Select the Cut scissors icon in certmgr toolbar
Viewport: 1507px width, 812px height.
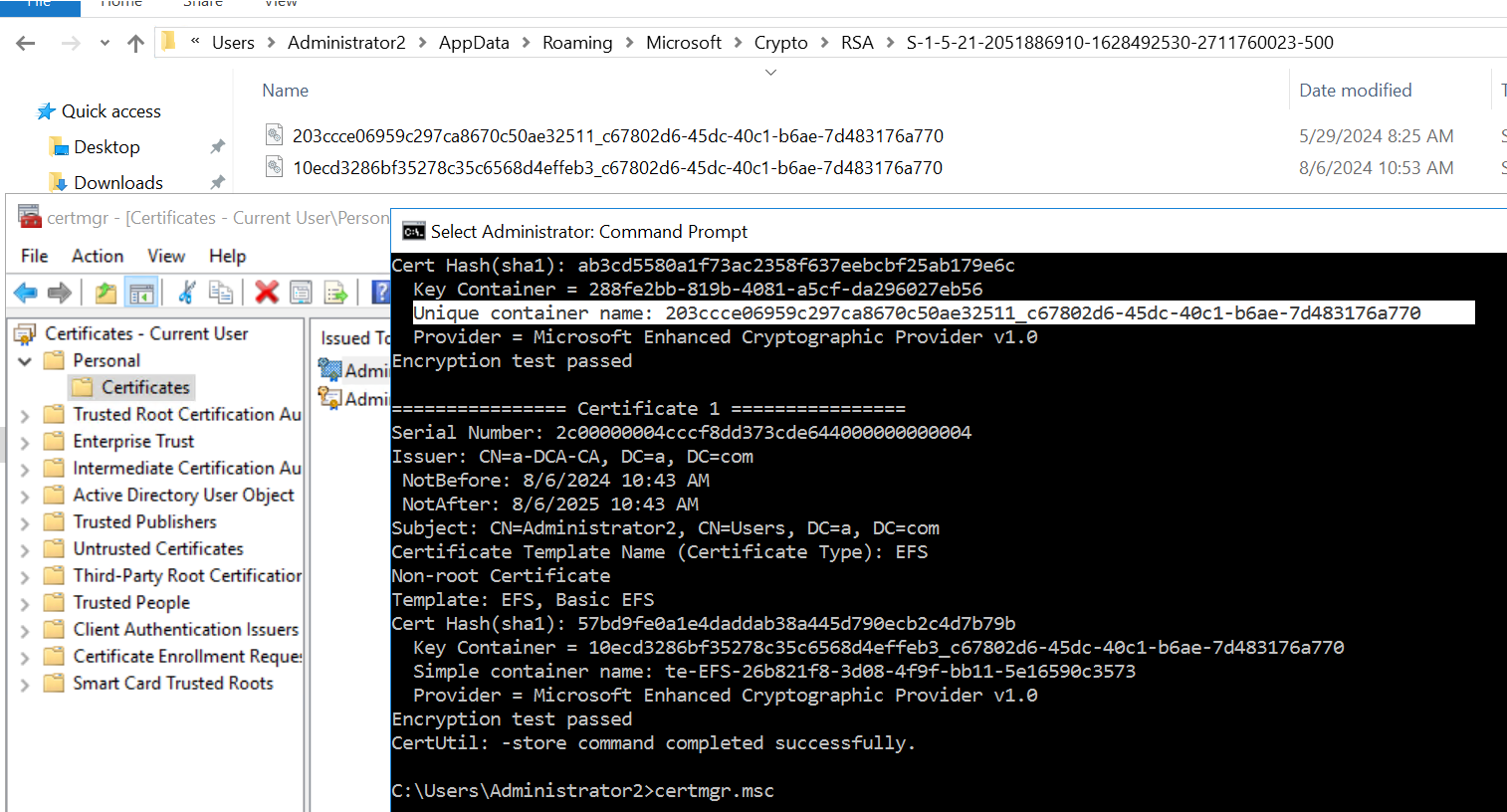tap(189, 292)
